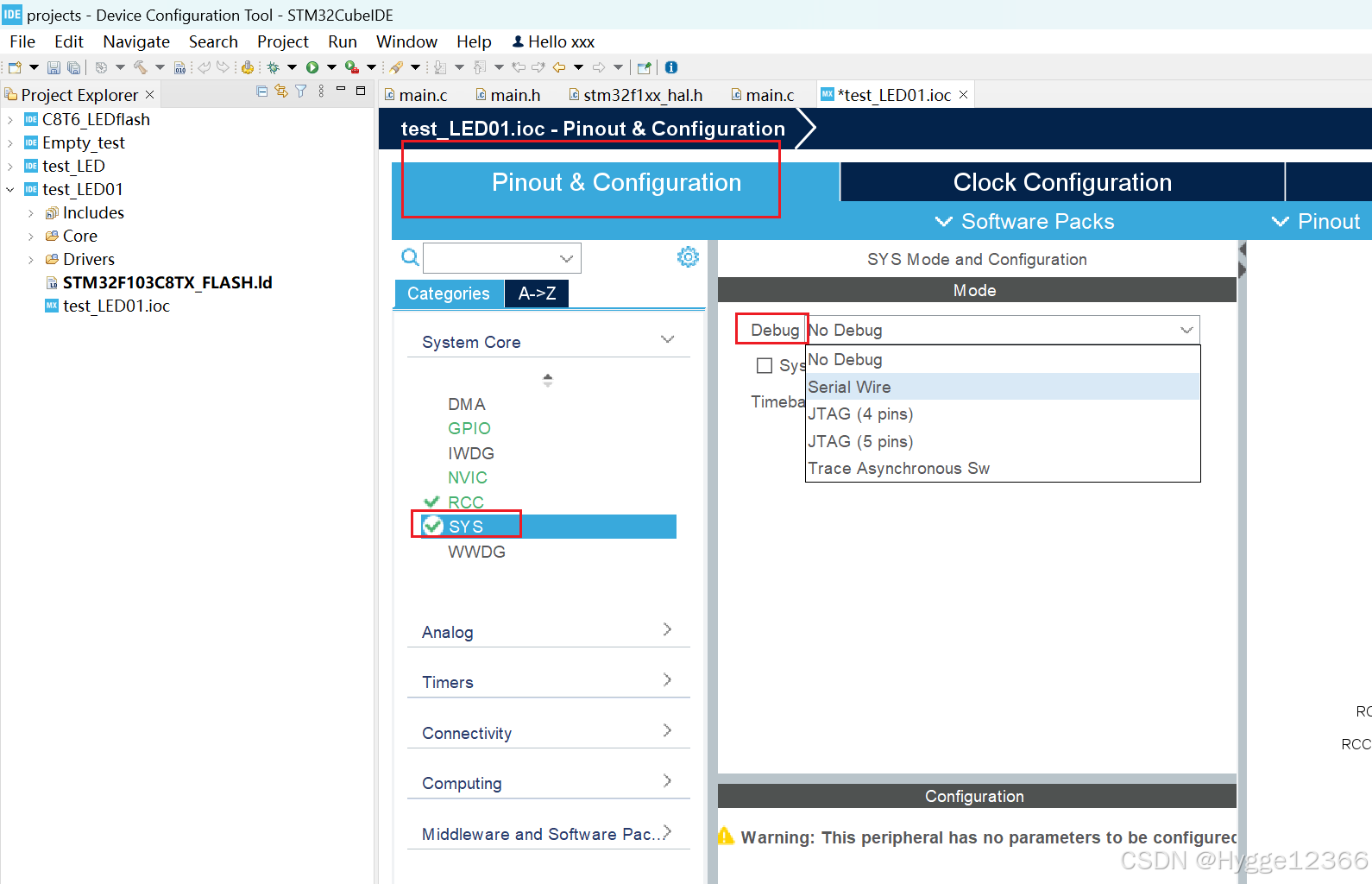Click the Collapse All icon in Project Explorer

click(x=262, y=91)
